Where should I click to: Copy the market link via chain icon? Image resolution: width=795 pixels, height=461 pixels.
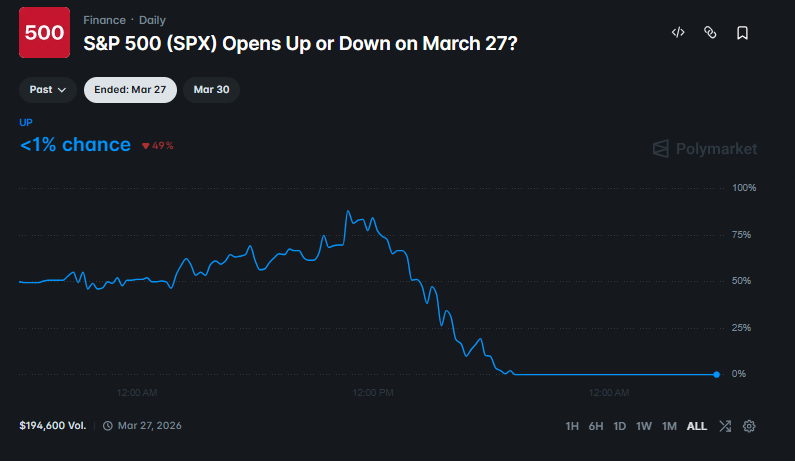[710, 33]
